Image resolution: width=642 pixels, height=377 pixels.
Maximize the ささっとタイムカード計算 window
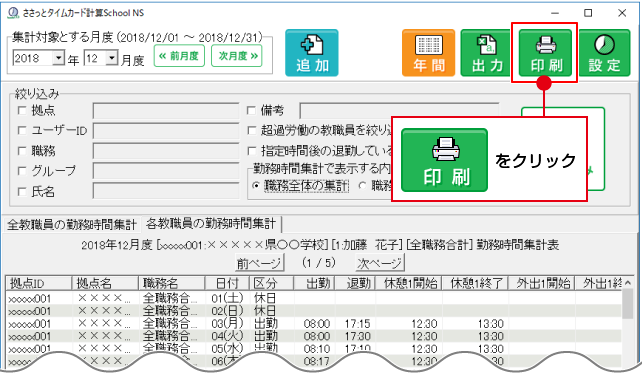point(588,13)
